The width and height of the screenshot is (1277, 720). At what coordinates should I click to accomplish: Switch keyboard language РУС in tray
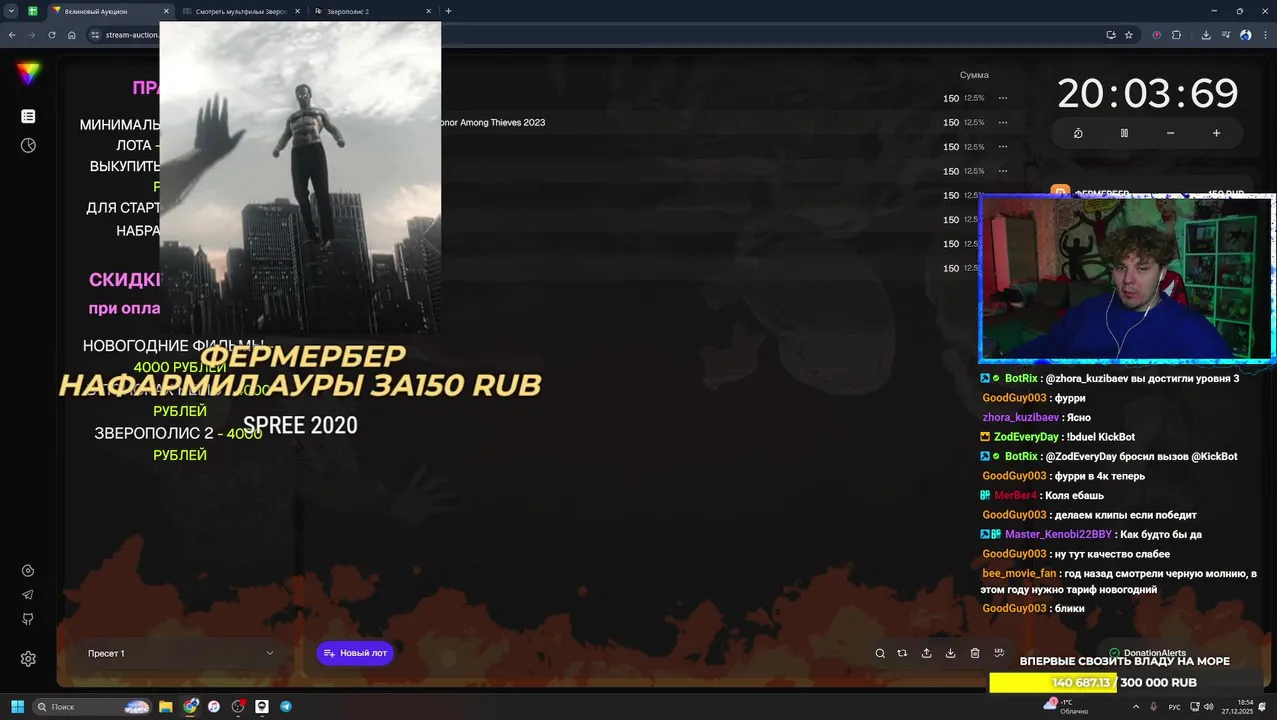(x=1175, y=707)
